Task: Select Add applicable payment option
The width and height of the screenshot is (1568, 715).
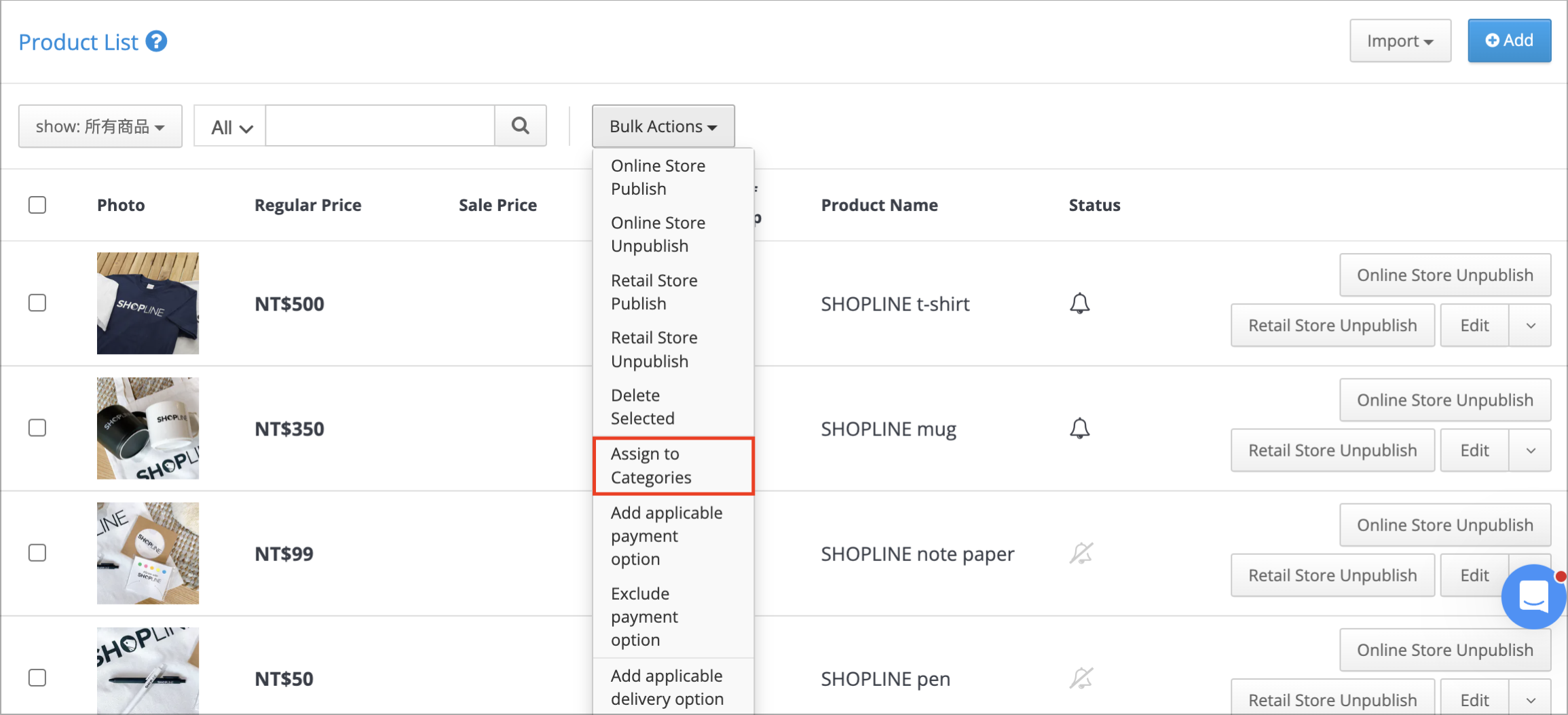Action: 673,536
